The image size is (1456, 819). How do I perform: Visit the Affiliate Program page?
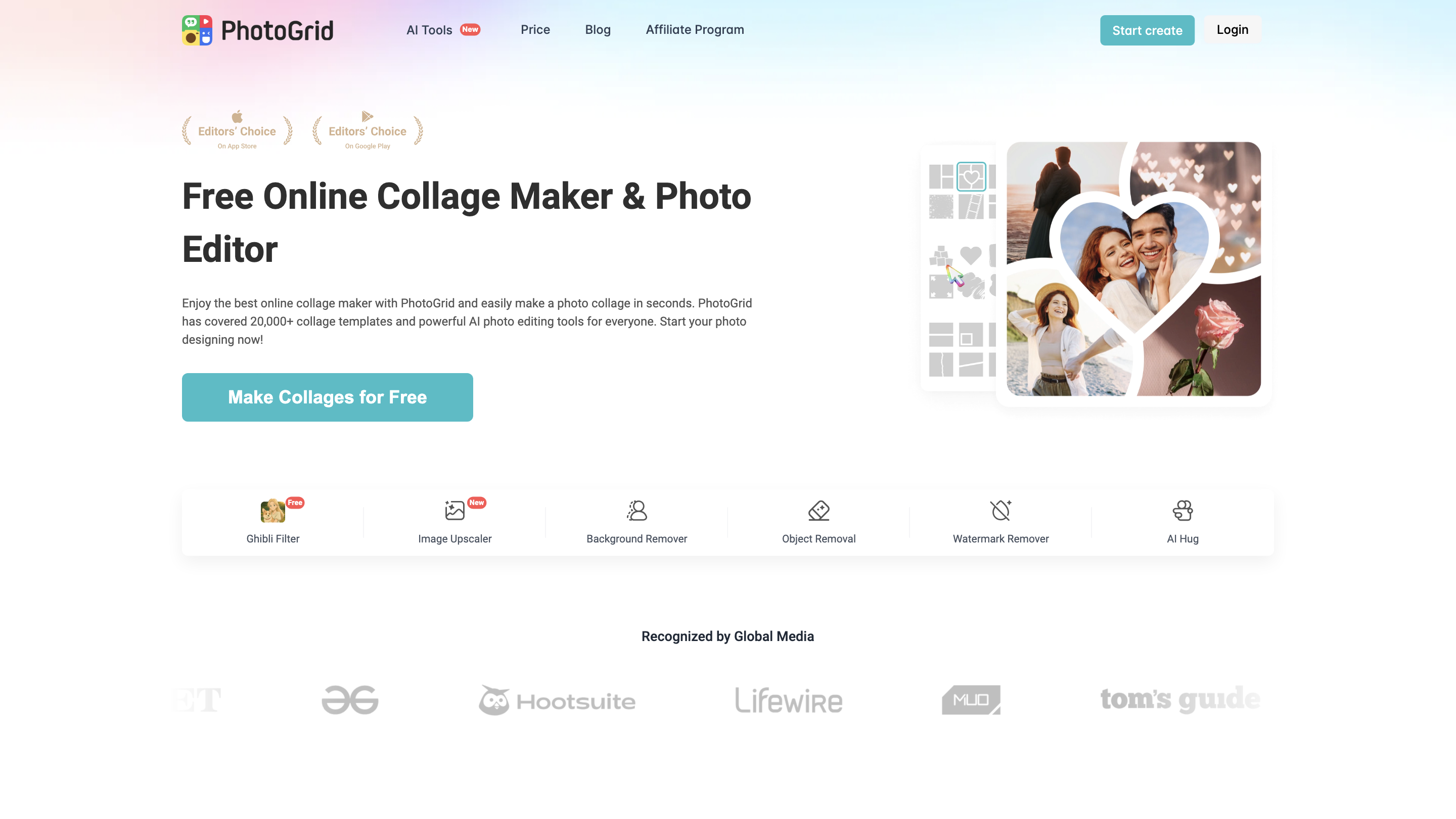click(695, 30)
